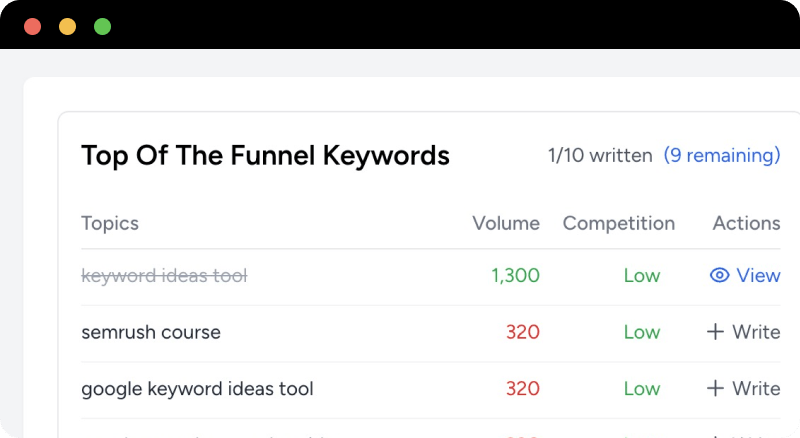The height and width of the screenshot is (438, 800).
Task: Open the 9 remaining link
Action: point(721,156)
